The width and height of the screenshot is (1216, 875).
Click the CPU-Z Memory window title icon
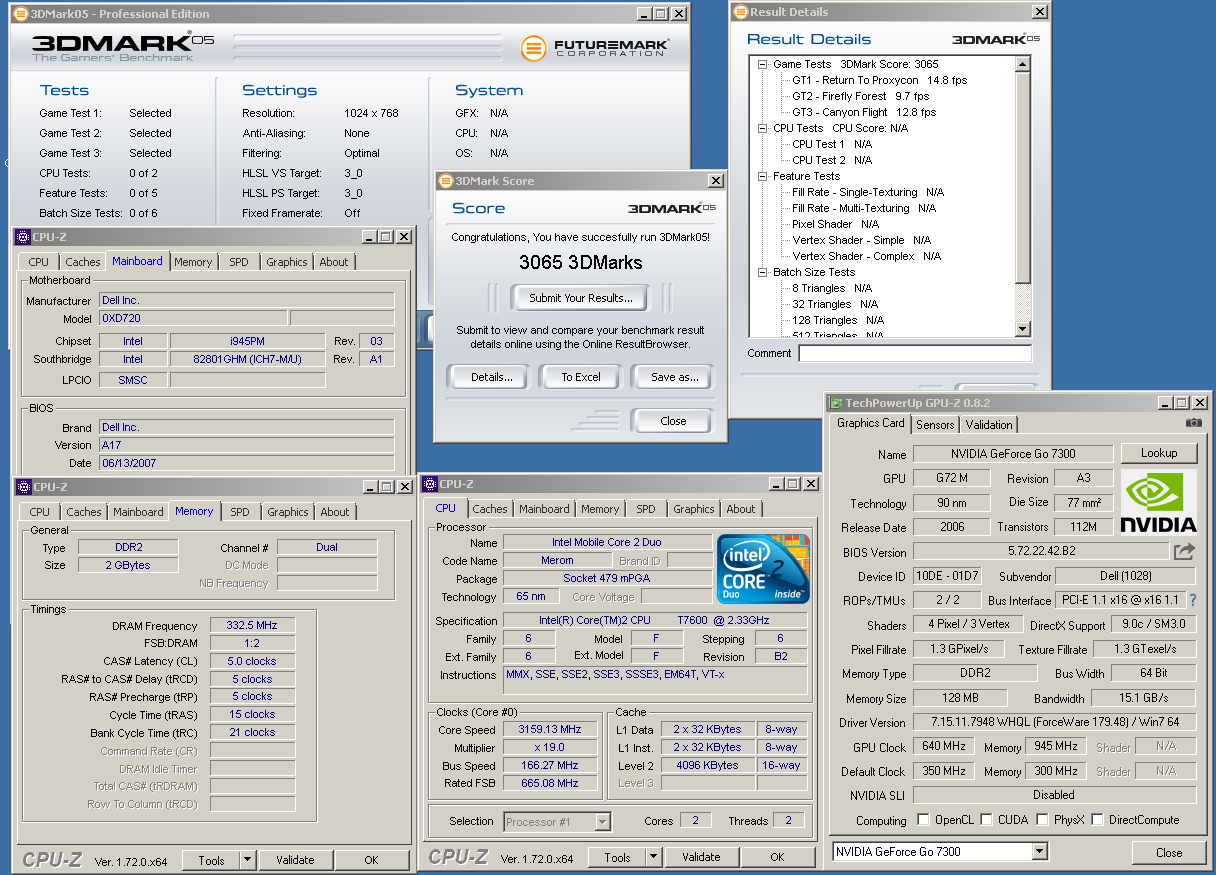coord(24,487)
